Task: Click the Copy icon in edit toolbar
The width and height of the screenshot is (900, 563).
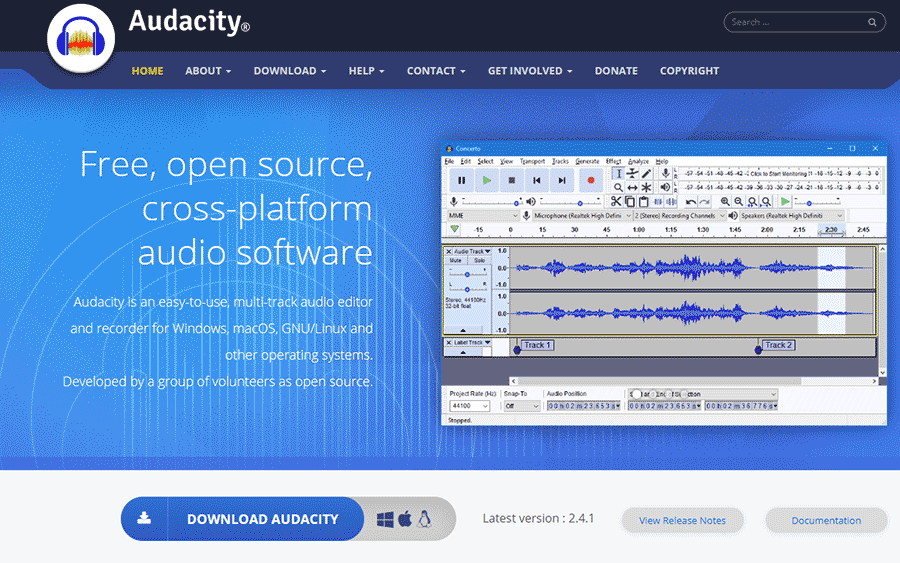Action: tap(630, 201)
